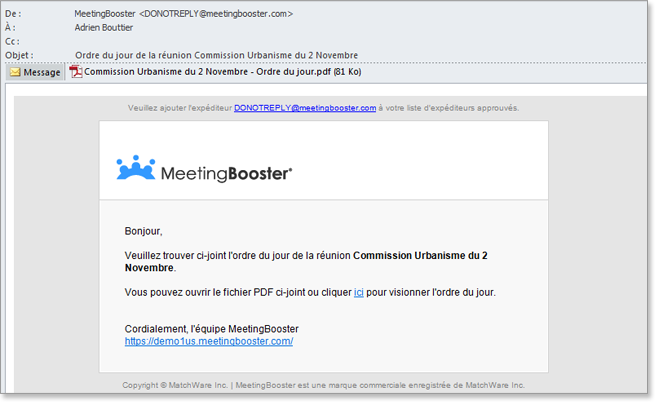Click the "ici" link to view the agenda
663x410 pixels.
[x=359, y=292]
